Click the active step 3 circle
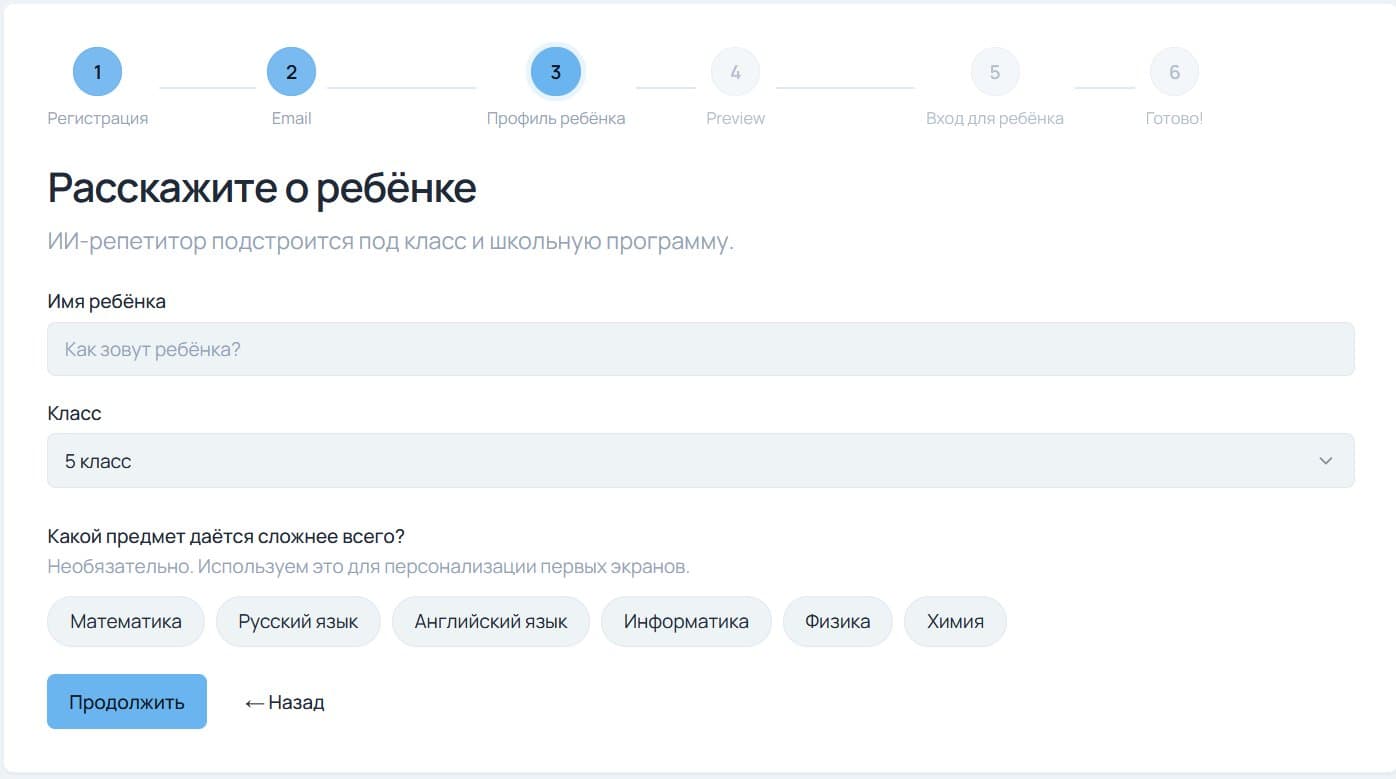Viewport: 1396px width, 779px height. 555,71
